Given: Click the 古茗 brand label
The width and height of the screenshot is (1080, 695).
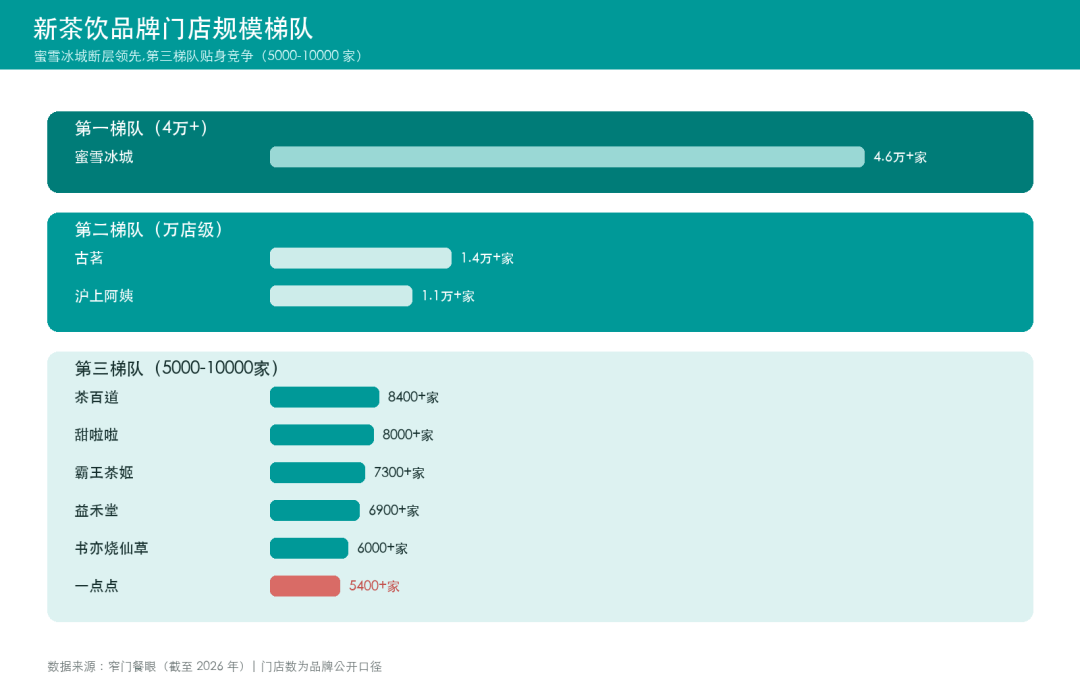Looking at the screenshot, I should [x=89, y=258].
